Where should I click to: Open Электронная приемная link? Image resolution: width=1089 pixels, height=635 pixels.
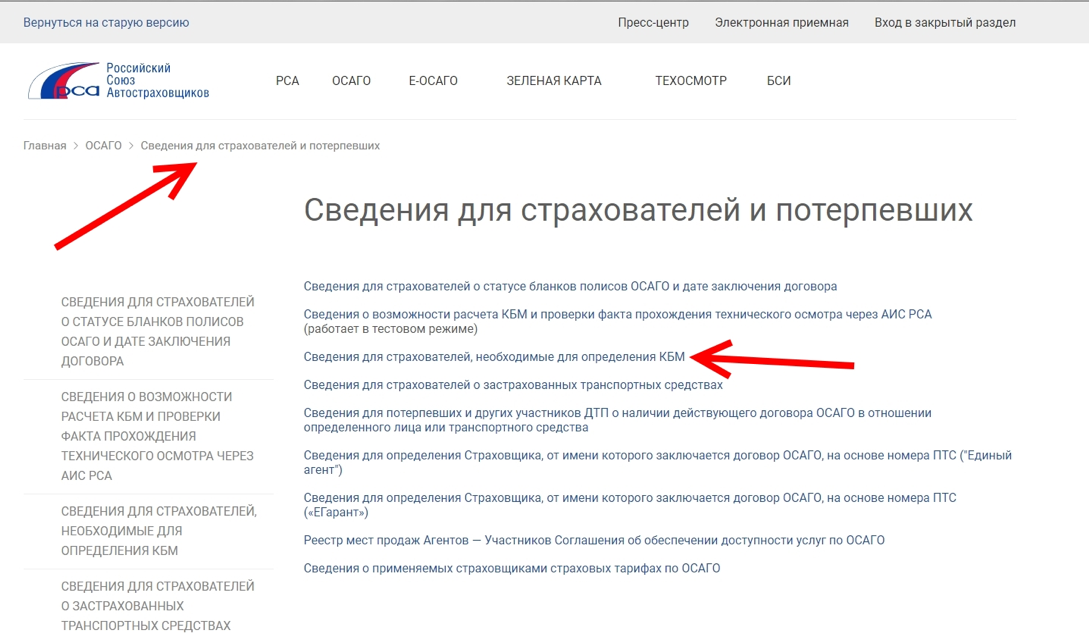click(782, 22)
